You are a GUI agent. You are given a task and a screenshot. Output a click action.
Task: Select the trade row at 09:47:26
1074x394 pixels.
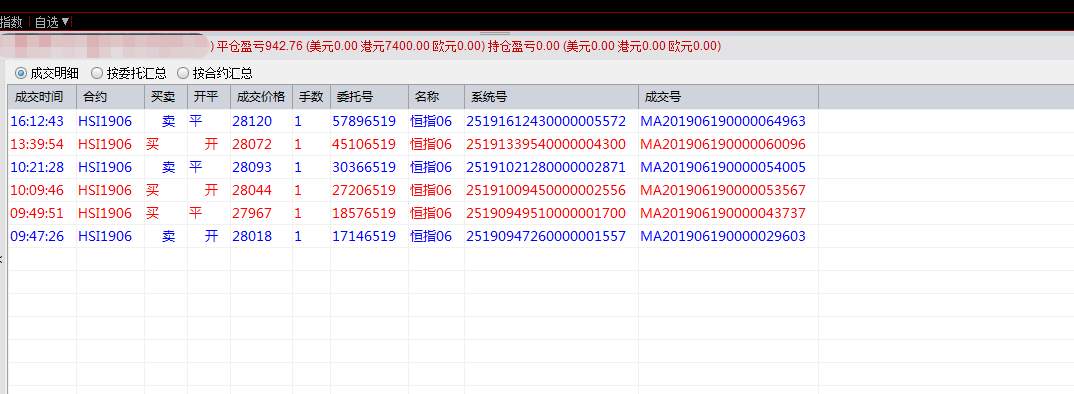(x=413, y=236)
